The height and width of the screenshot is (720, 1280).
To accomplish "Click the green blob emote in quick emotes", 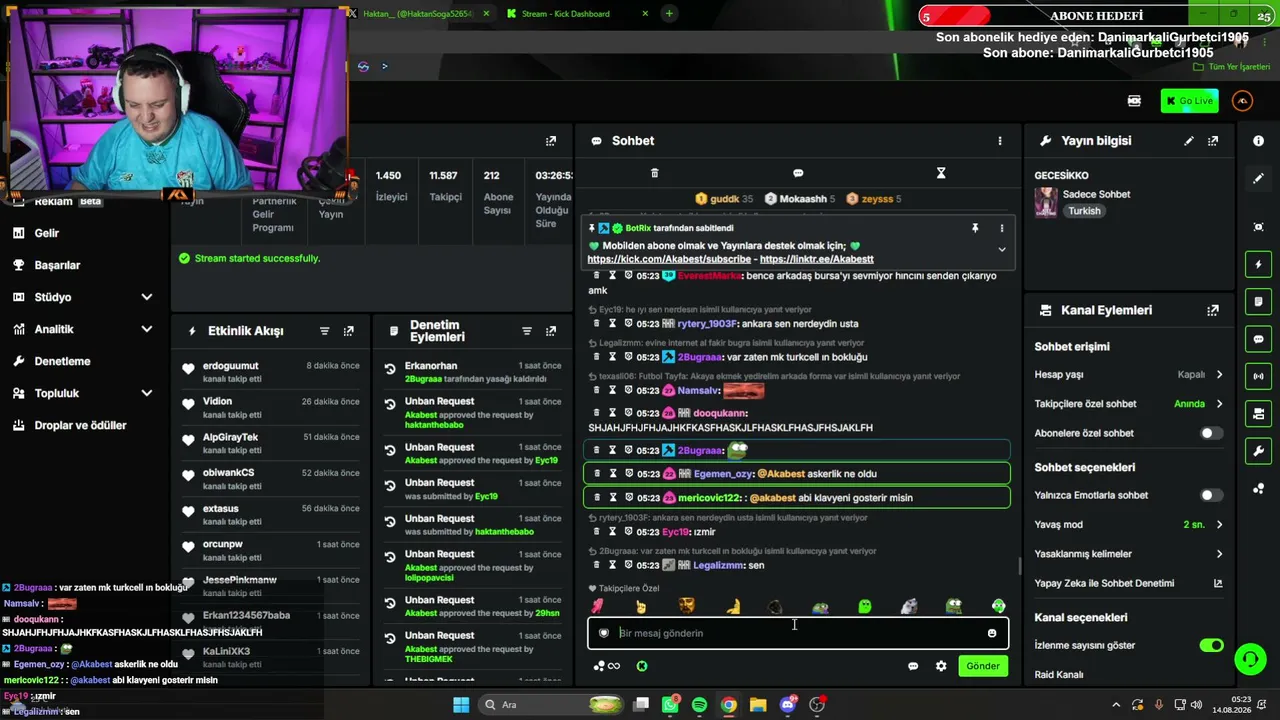I will 865,606.
